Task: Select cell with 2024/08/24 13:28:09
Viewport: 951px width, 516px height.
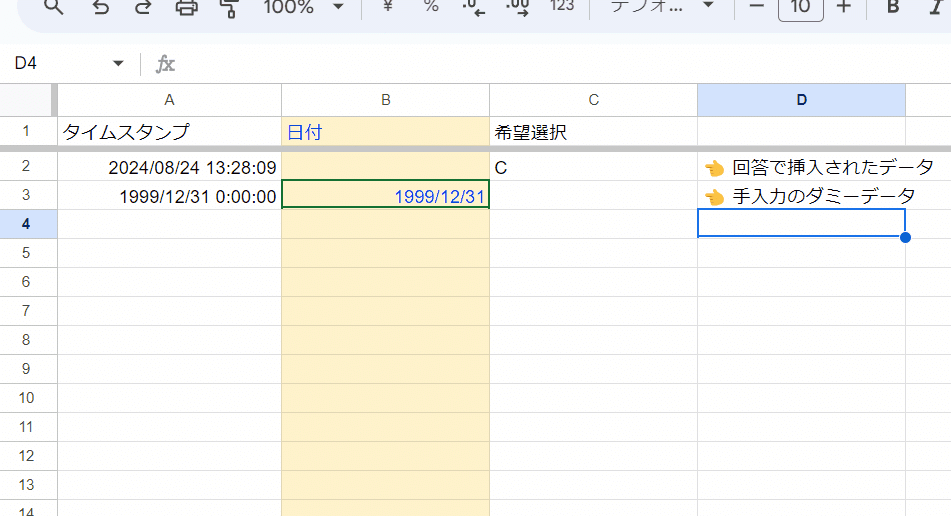Action: tap(169, 167)
